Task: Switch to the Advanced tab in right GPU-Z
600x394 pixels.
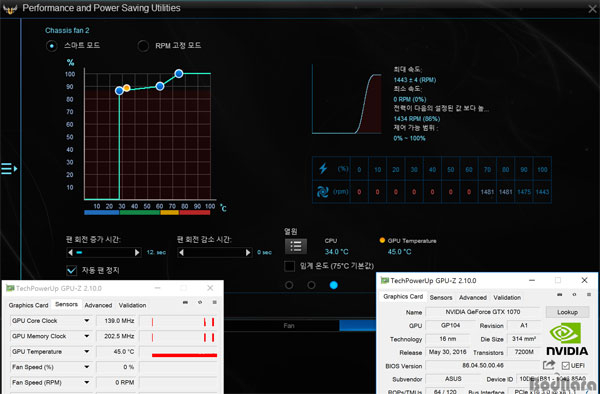Action: (473, 297)
